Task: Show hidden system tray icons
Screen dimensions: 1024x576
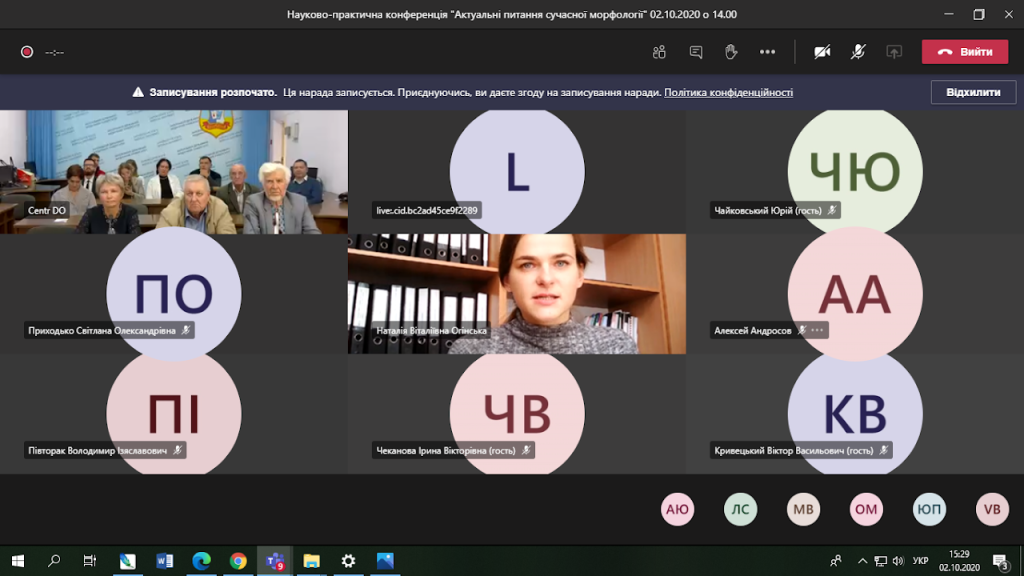Action: pyautogui.click(x=862, y=561)
